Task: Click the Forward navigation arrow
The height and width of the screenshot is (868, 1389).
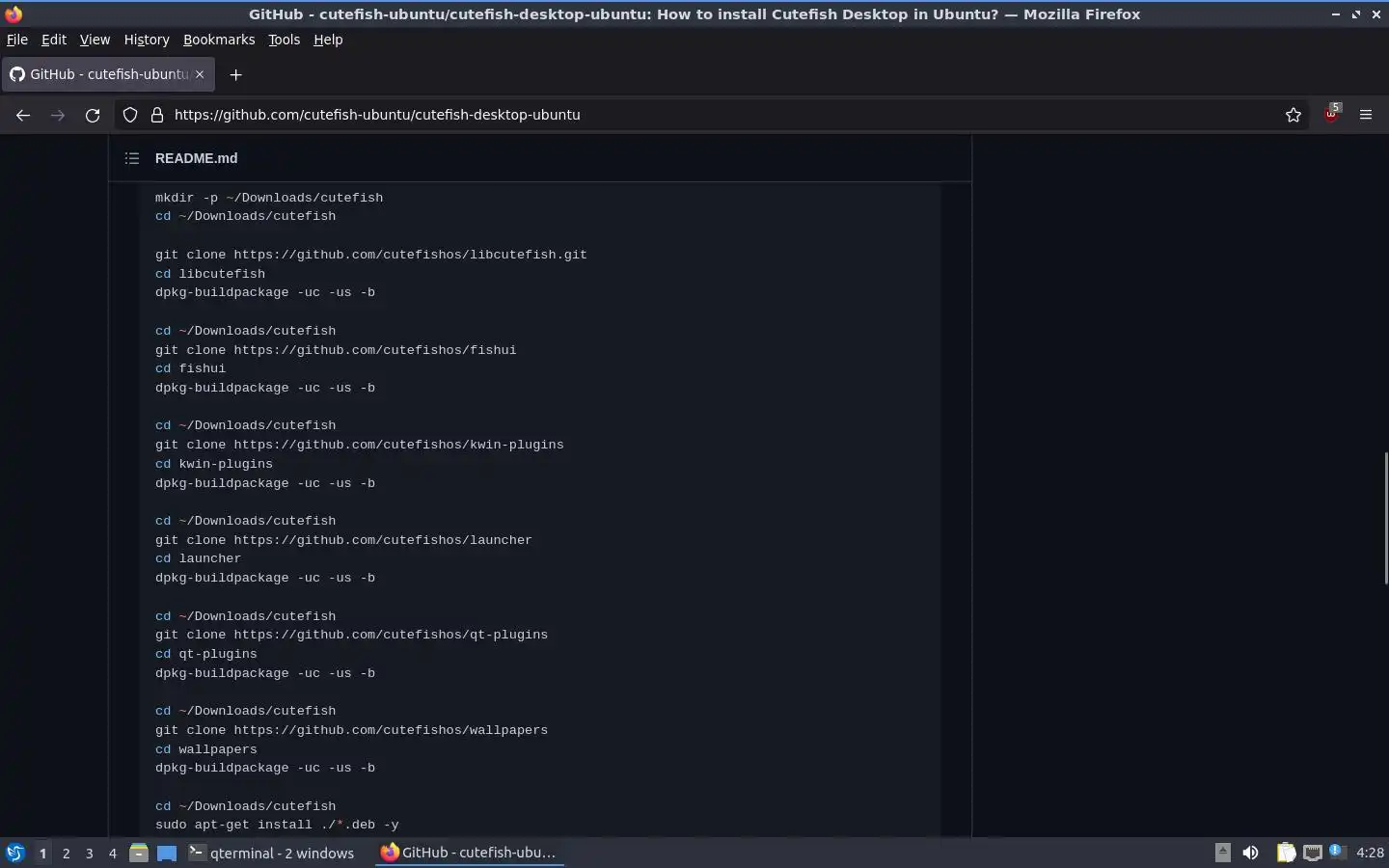Action: coord(58,115)
